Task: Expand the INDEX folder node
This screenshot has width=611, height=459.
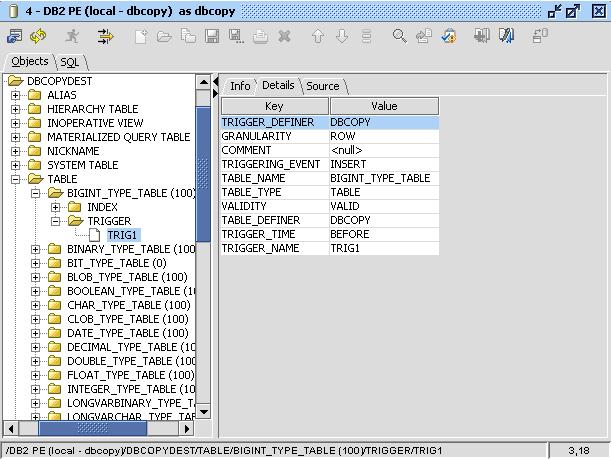Action: 55,207
